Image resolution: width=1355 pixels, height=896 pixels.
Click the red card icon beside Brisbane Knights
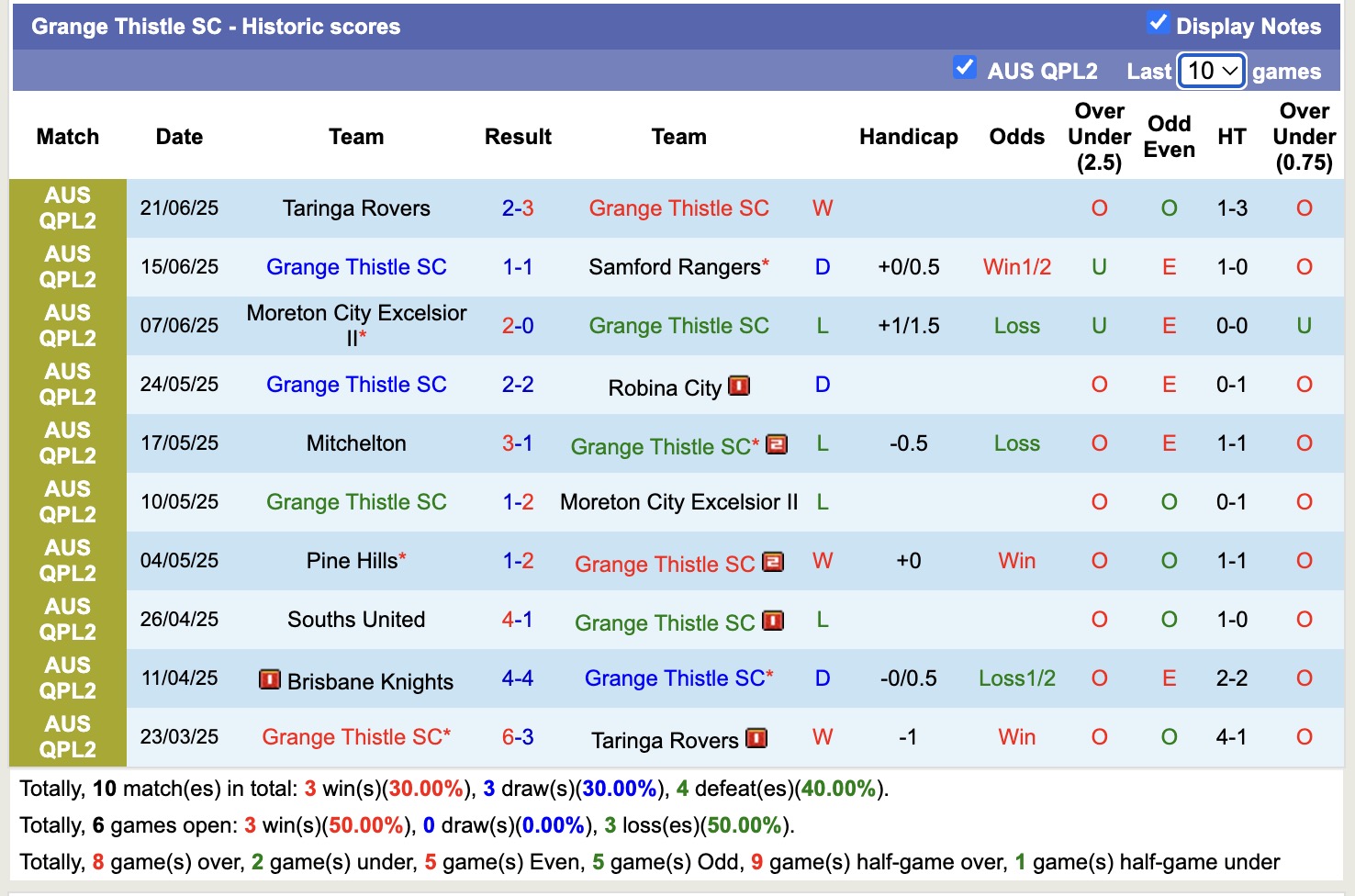tap(269, 681)
